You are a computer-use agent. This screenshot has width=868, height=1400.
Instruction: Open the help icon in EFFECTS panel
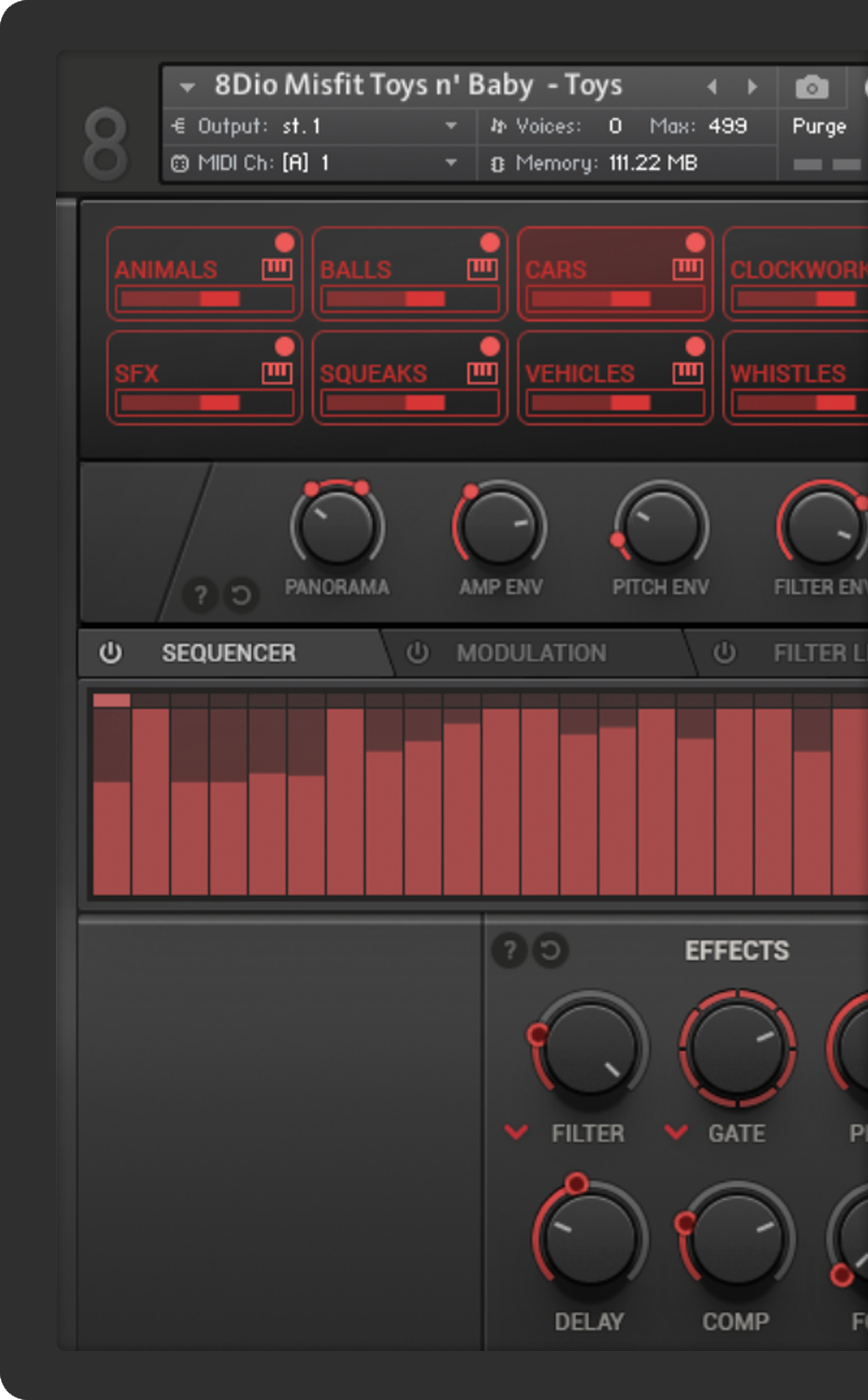pyautogui.click(x=509, y=950)
